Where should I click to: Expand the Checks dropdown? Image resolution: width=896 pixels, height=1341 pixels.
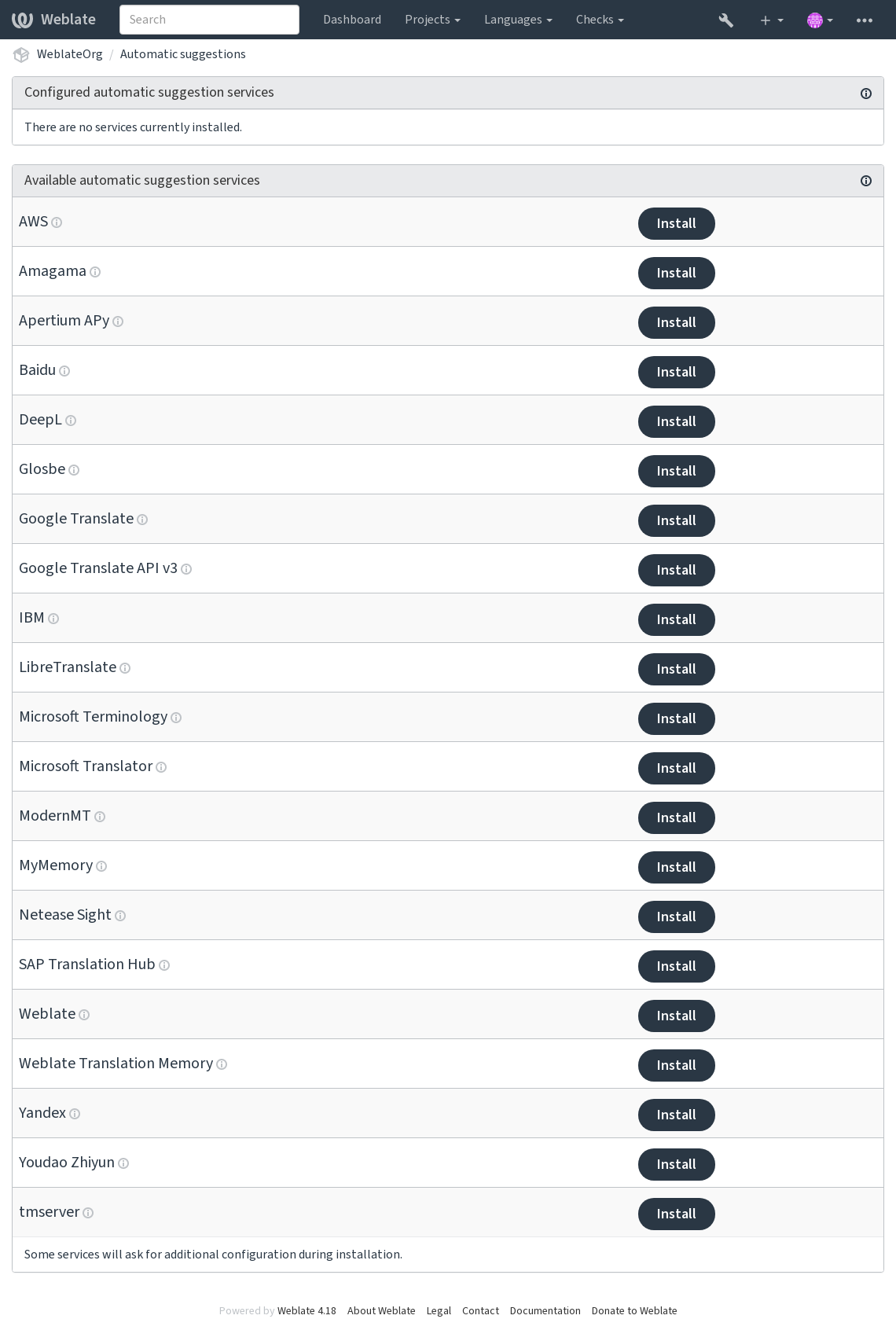[600, 20]
